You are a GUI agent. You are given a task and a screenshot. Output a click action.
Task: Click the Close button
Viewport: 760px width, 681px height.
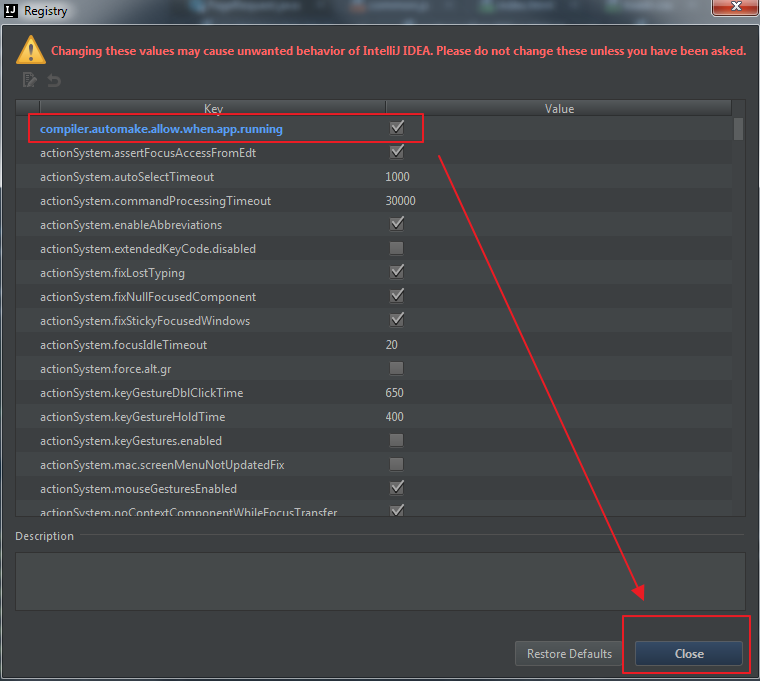[x=688, y=653]
